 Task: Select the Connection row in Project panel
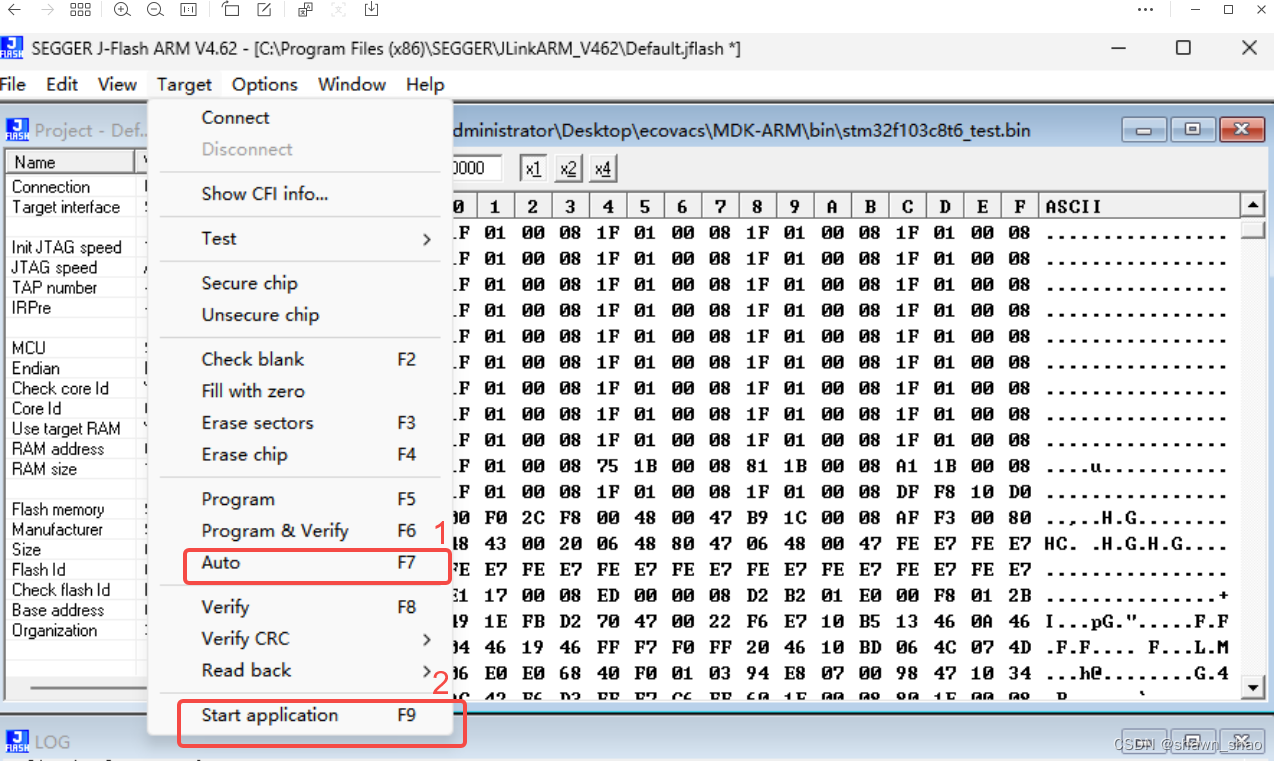76,187
